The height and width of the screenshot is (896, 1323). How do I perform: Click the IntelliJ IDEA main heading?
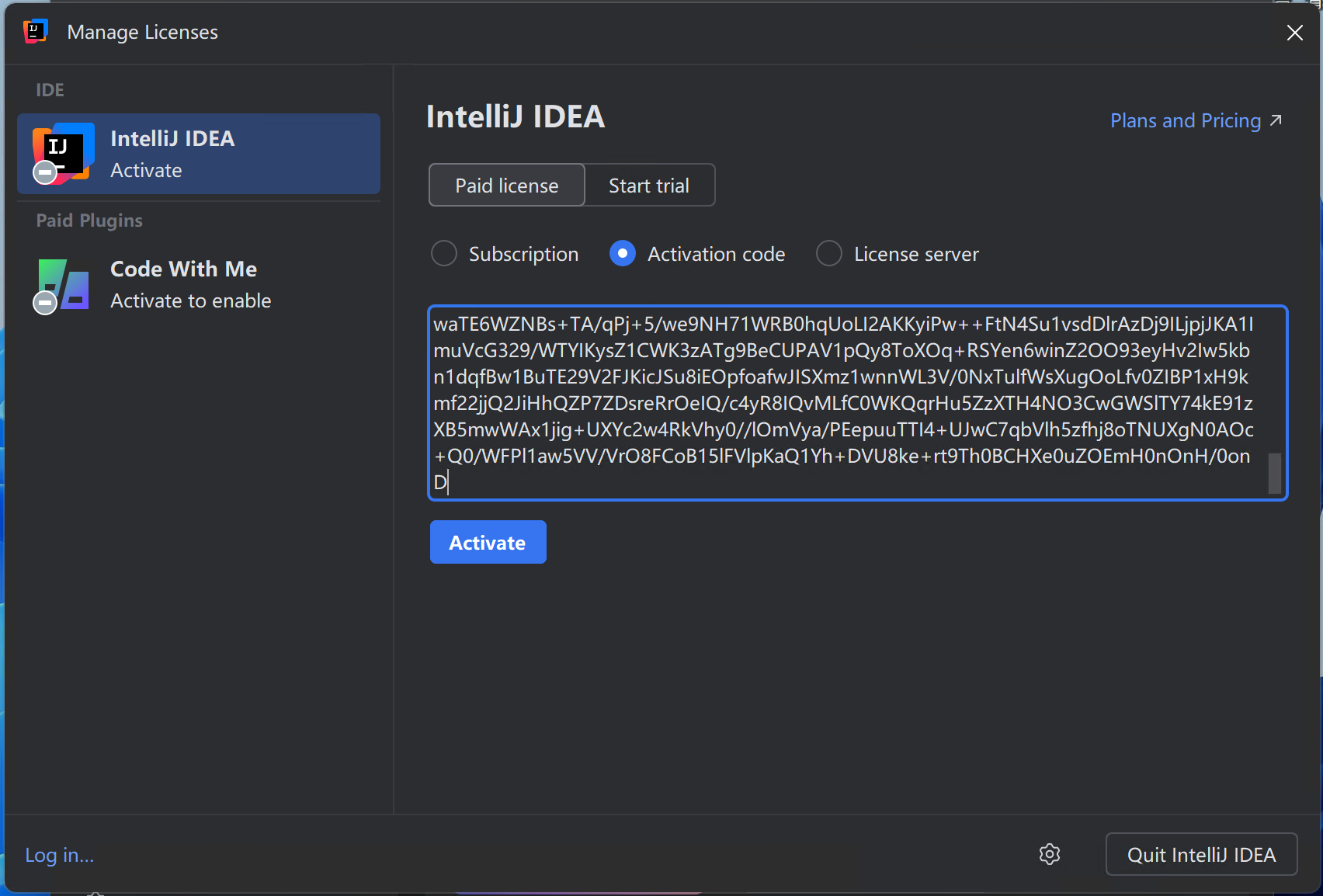[516, 116]
